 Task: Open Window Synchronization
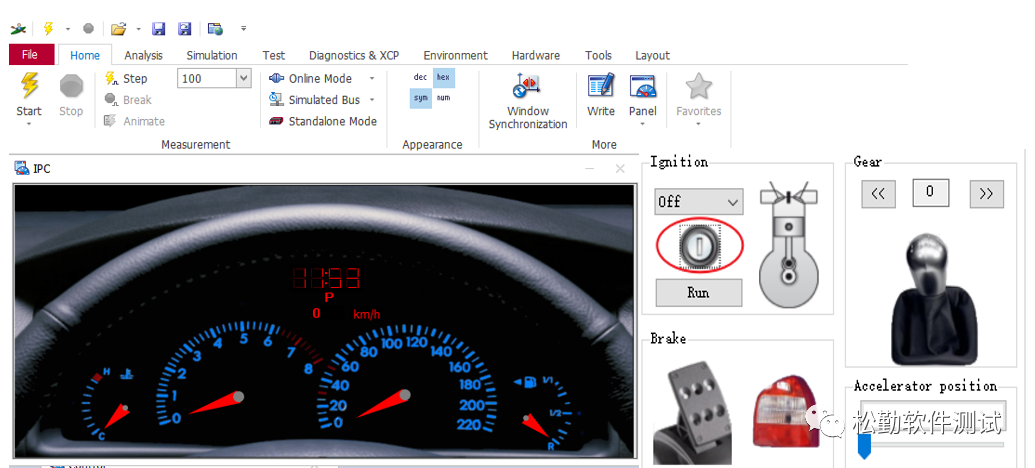tap(527, 102)
